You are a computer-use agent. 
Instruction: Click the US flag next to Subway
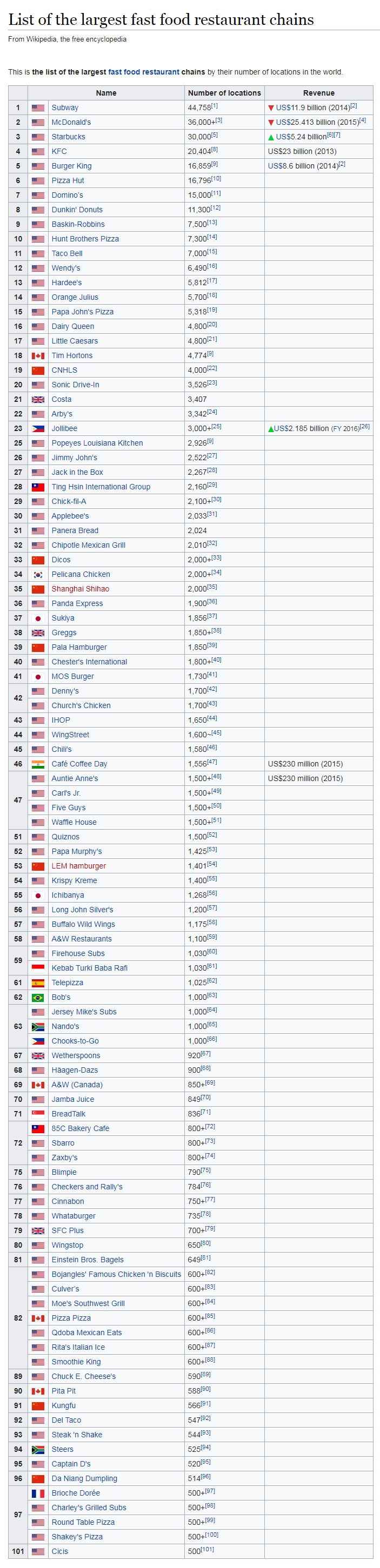(x=38, y=107)
